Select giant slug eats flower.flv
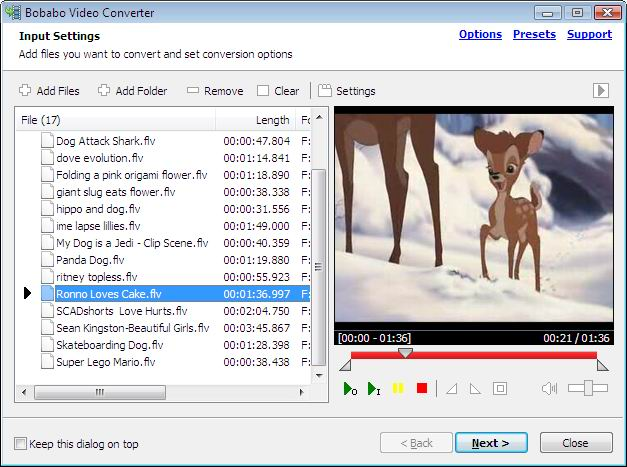This screenshot has height=467, width=627. coord(116,192)
